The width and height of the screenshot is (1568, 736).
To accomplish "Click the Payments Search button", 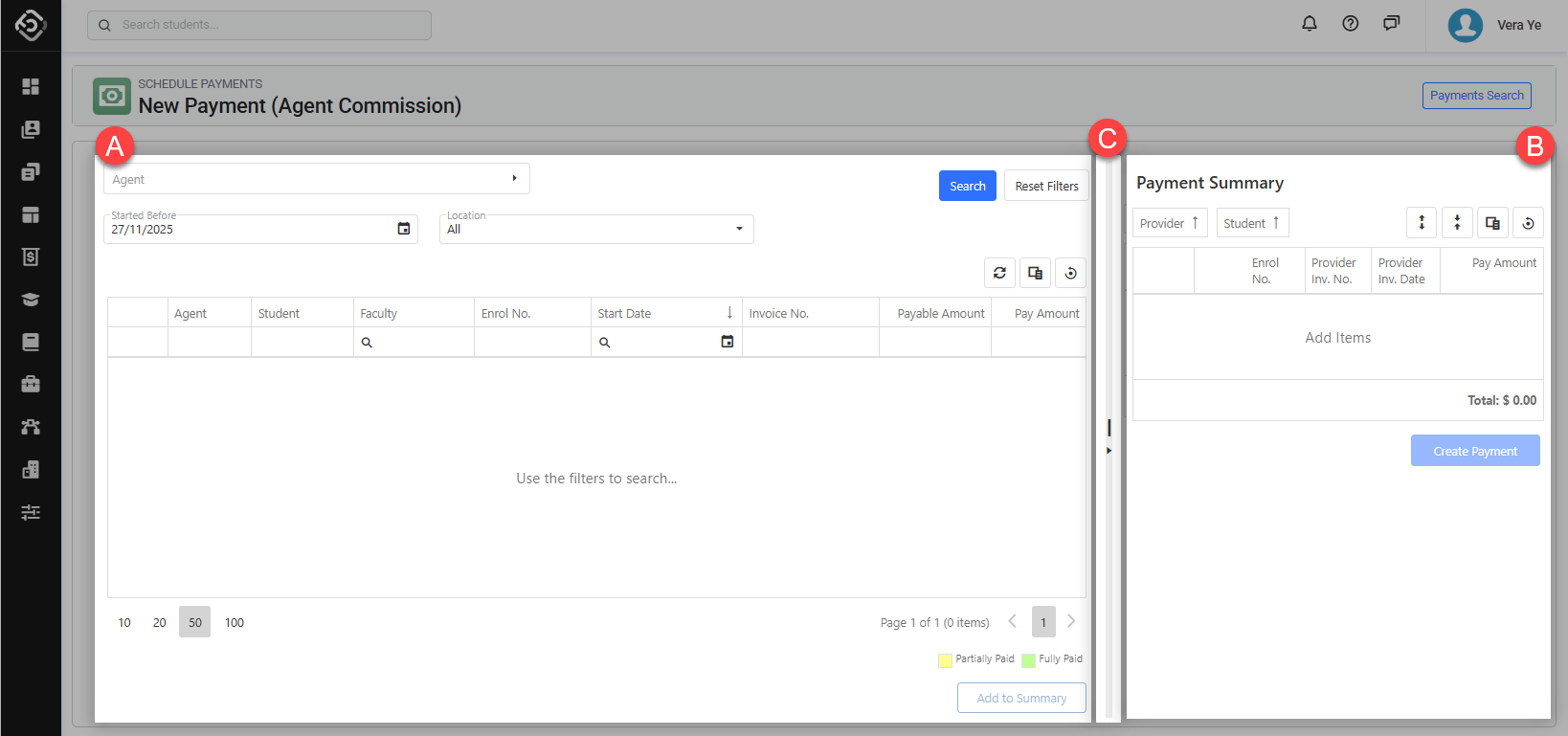I will 1476,96.
